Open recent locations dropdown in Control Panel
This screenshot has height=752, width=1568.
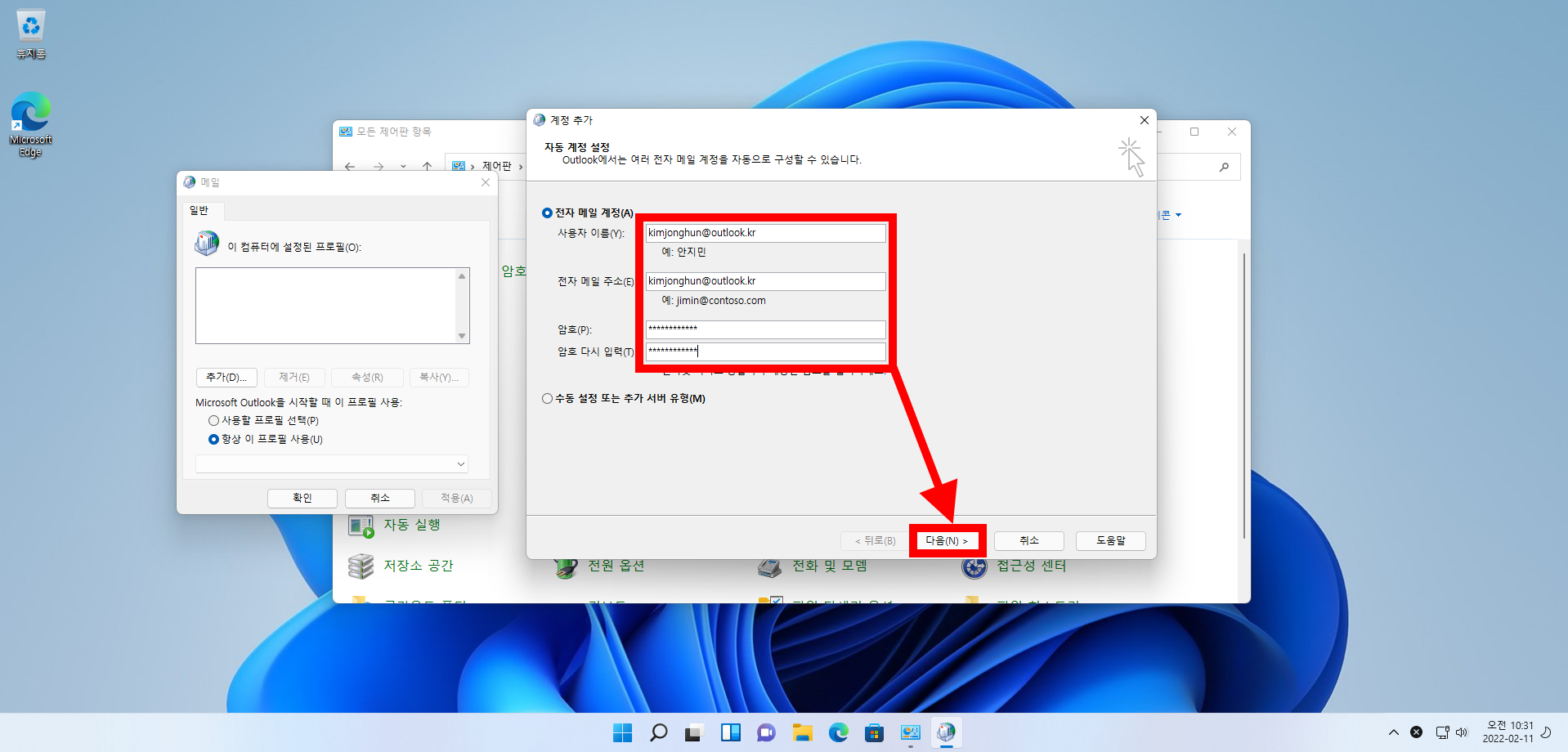pos(403,166)
